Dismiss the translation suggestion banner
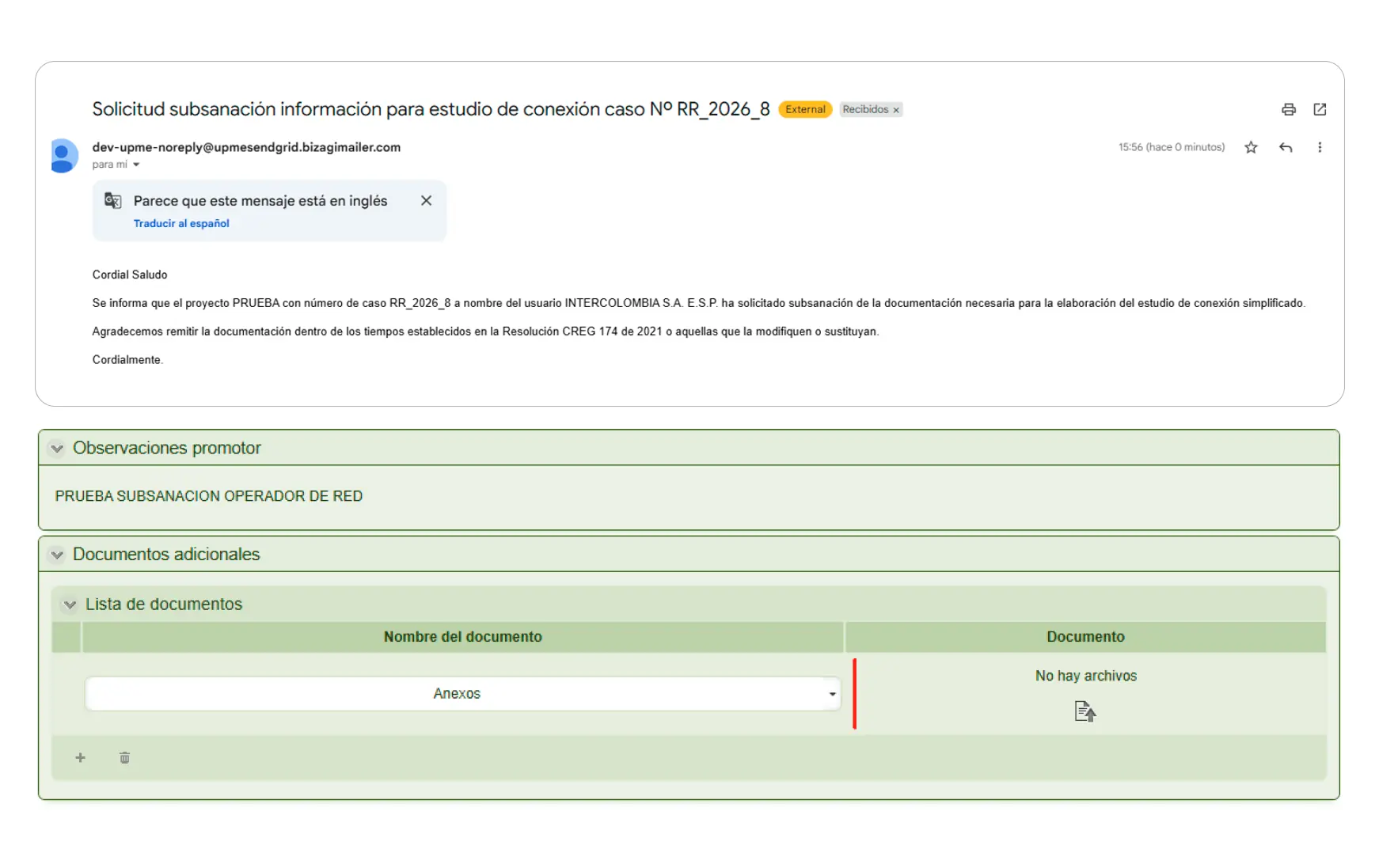The height and width of the screenshot is (868, 1379). (x=426, y=201)
